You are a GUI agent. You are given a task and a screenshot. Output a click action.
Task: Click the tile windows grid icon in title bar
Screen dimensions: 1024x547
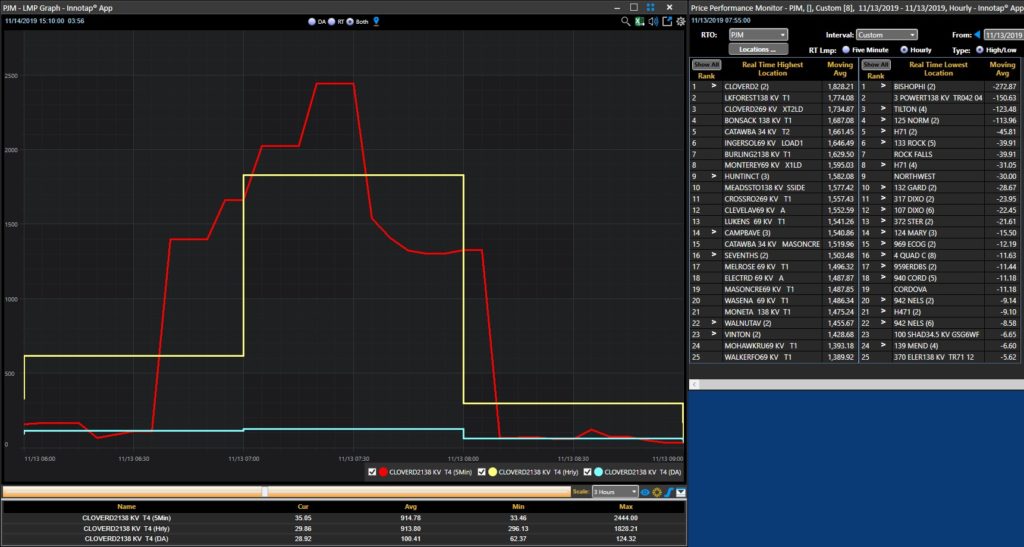point(650,7)
